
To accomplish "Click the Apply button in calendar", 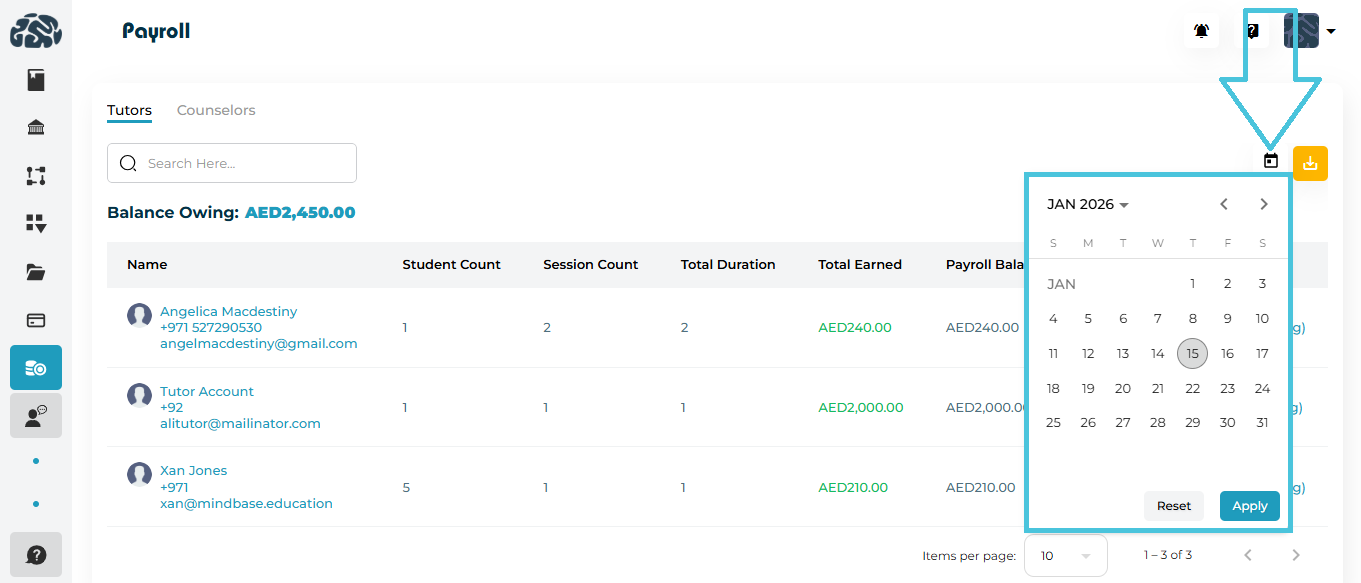I will [x=1249, y=506].
